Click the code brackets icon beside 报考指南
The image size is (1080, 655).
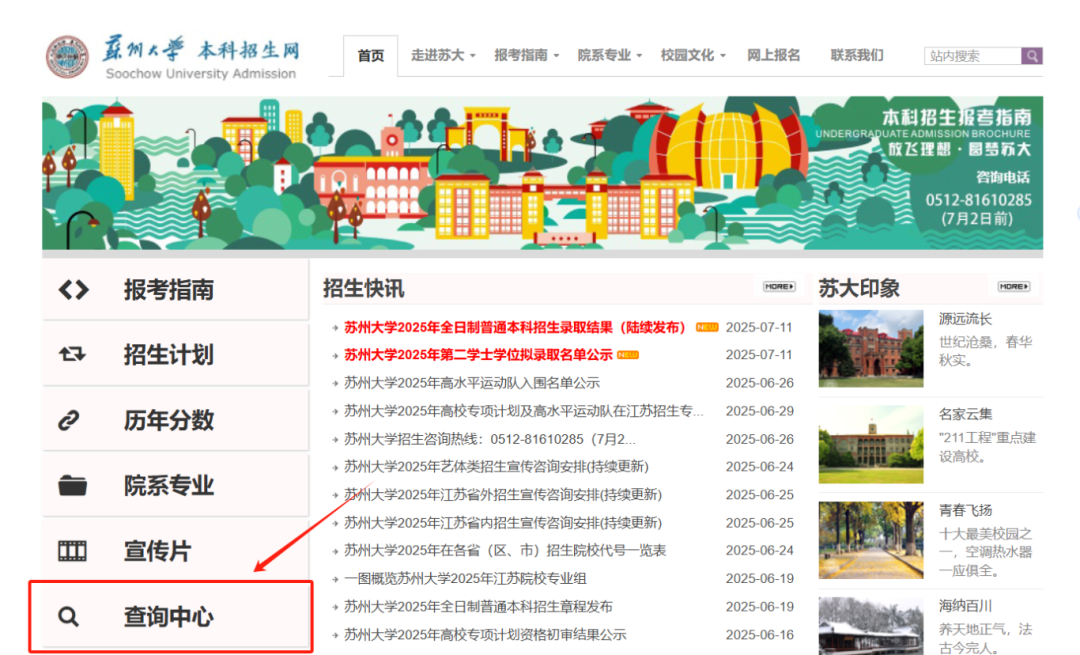tap(74, 290)
